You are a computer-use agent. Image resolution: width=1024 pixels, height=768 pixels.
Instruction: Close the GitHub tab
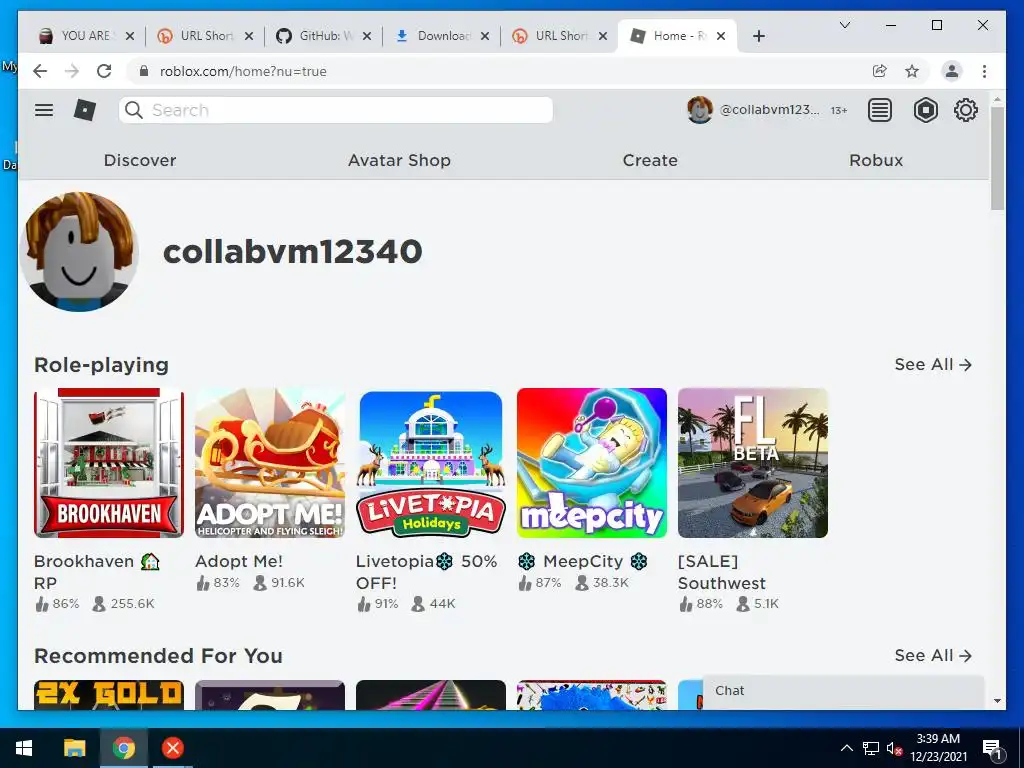coord(367,36)
